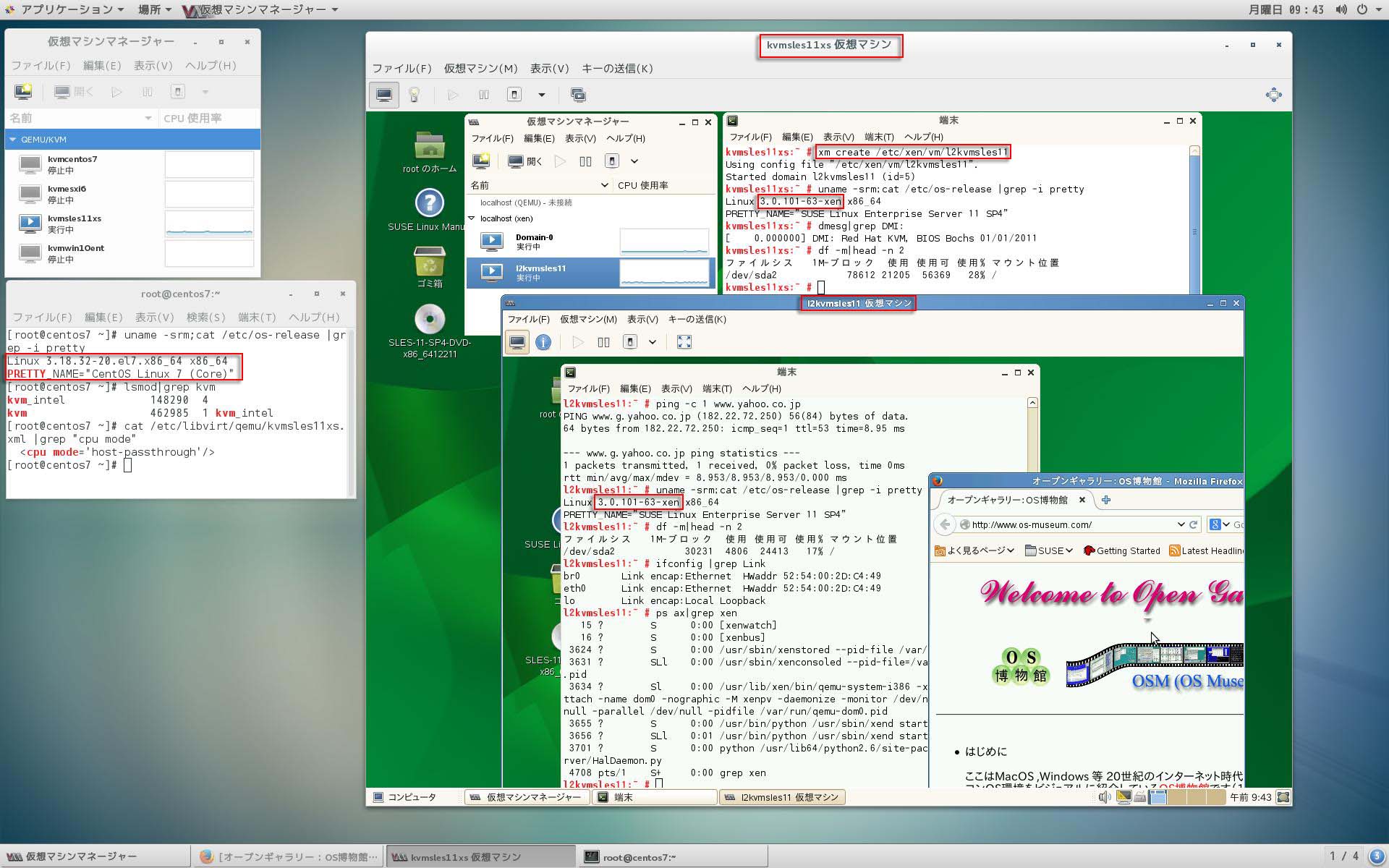Switch kvmsles11xs viewer to fullscreen

[x=1273, y=95]
